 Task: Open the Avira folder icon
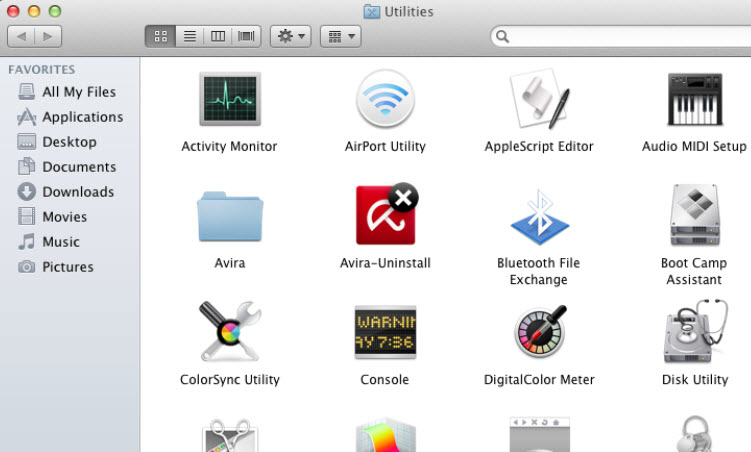click(x=230, y=216)
